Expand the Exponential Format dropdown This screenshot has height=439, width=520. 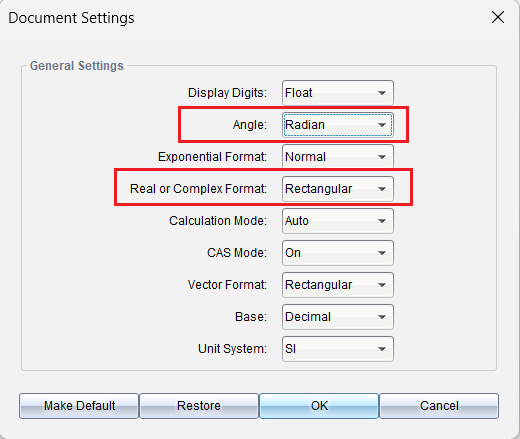pos(338,157)
